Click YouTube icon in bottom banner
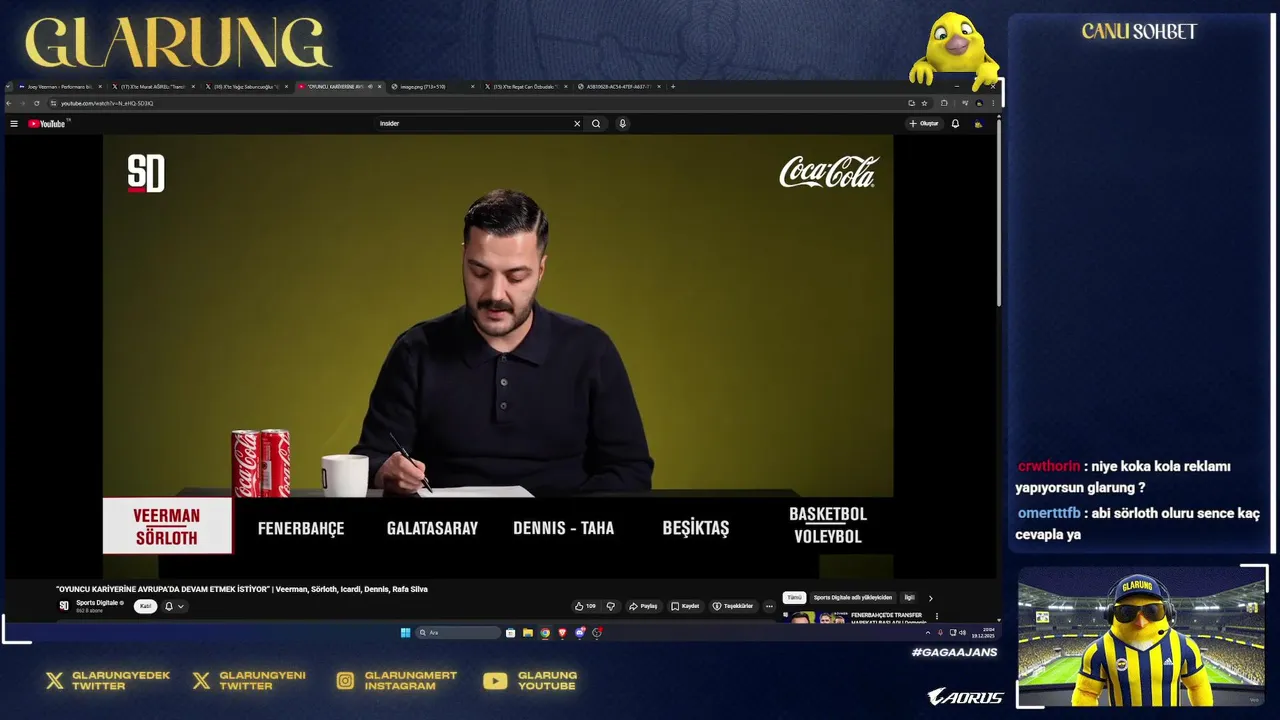Screen dimensions: 1280x720 (495, 681)
